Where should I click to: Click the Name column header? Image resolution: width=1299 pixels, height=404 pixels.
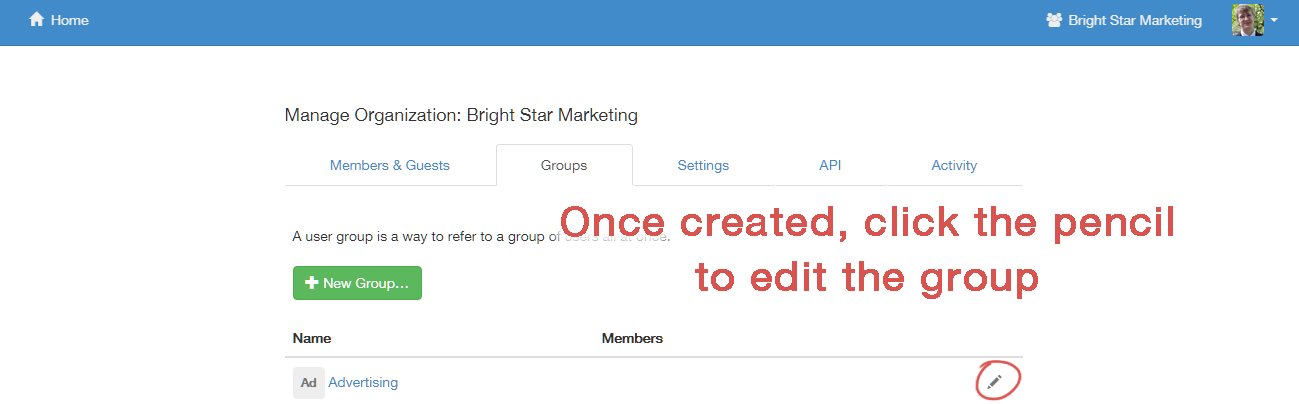click(x=312, y=338)
